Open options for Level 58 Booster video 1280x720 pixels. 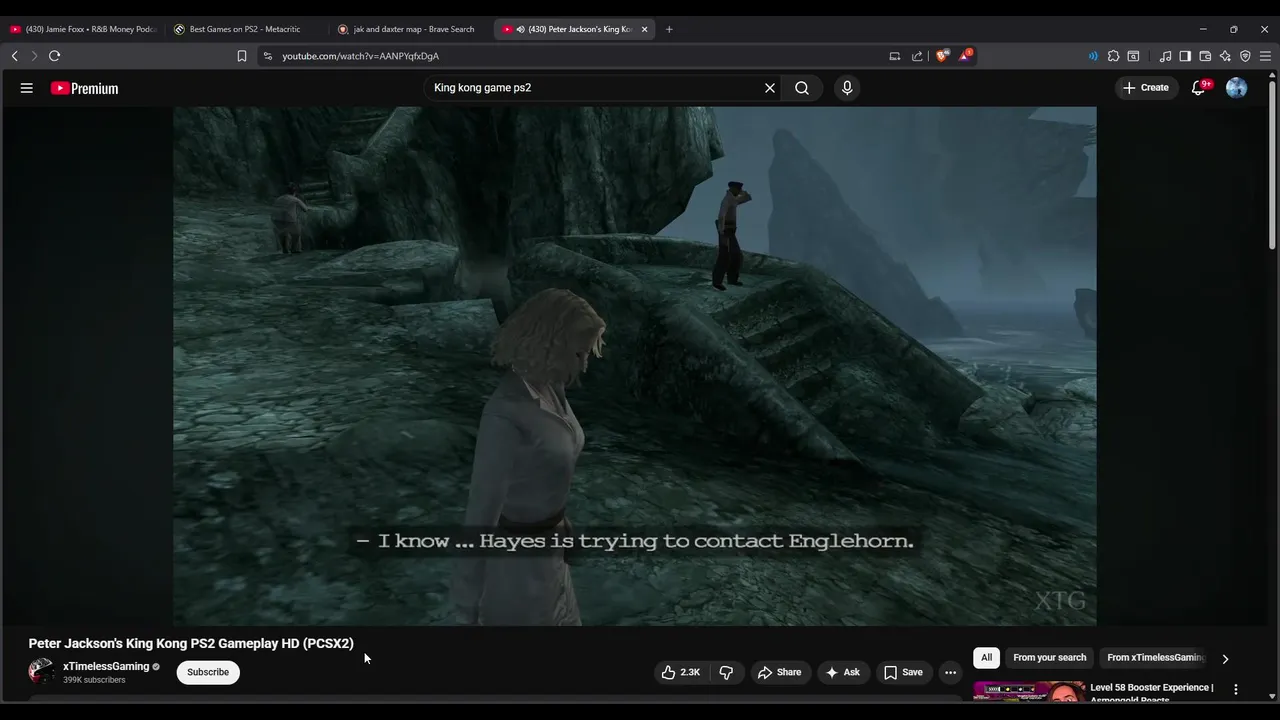pos(1236,689)
